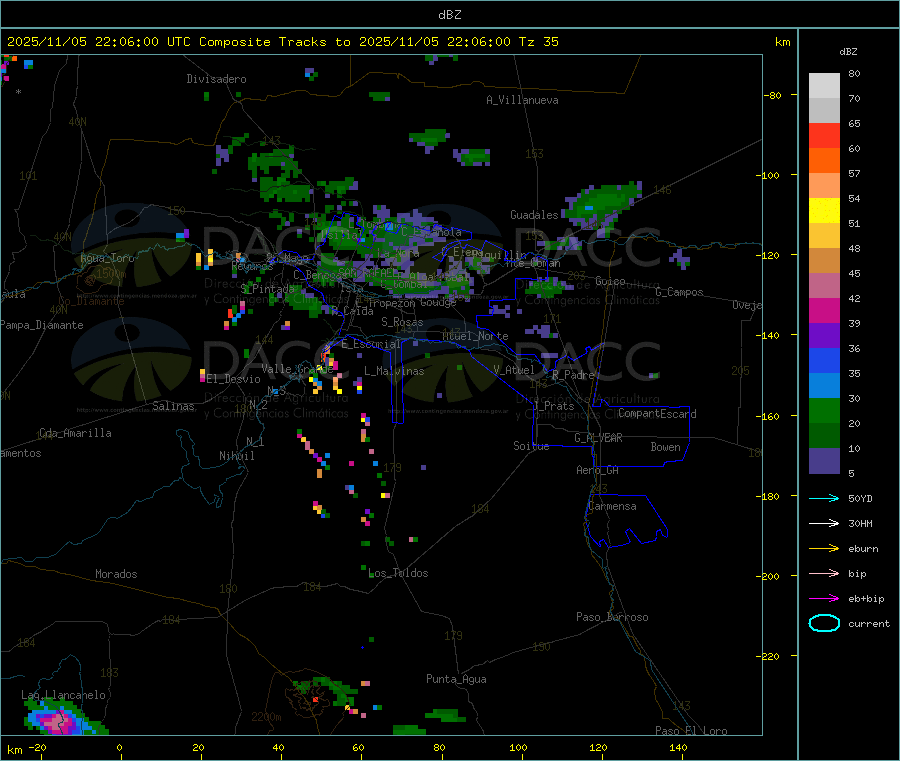Click the bip pink arrow legend icon
The width and height of the screenshot is (900, 761).
point(824,573)
